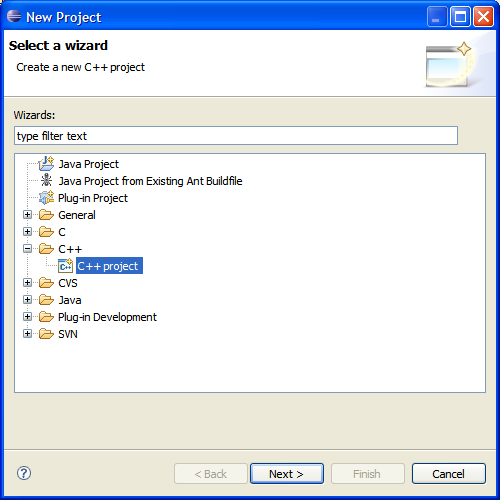Screen dimensions: 500x500
Task: Expand the C category node
Action: pos(27,232)
